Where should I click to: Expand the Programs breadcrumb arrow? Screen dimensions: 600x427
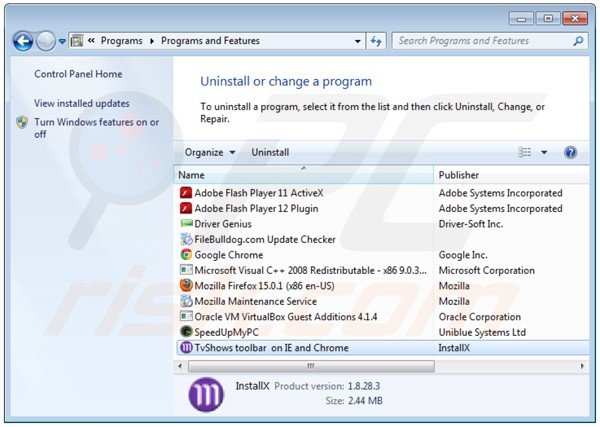tap(152, 41)
